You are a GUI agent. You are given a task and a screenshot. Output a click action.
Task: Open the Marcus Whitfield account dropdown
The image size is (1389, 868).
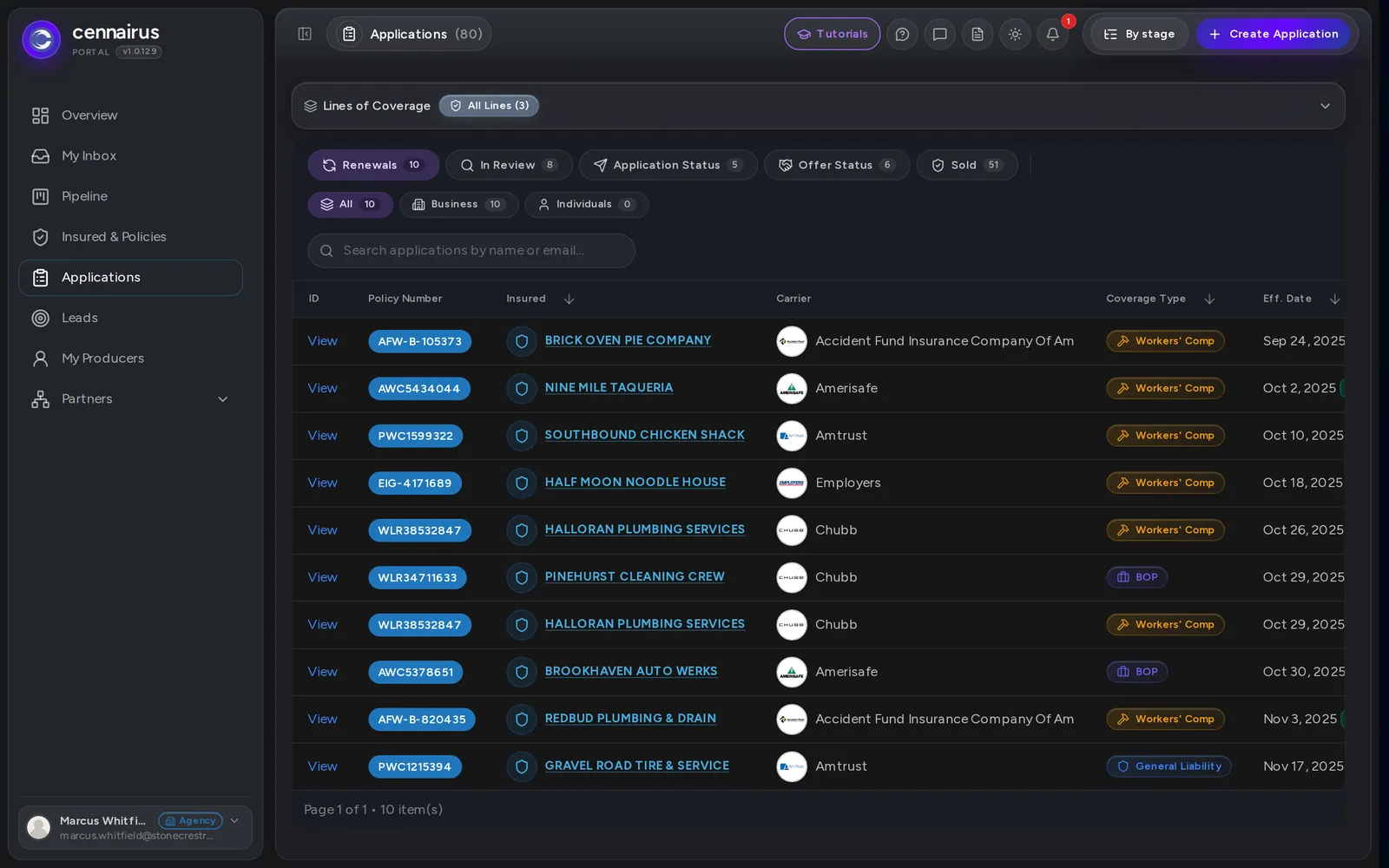[x=234, y=821]
